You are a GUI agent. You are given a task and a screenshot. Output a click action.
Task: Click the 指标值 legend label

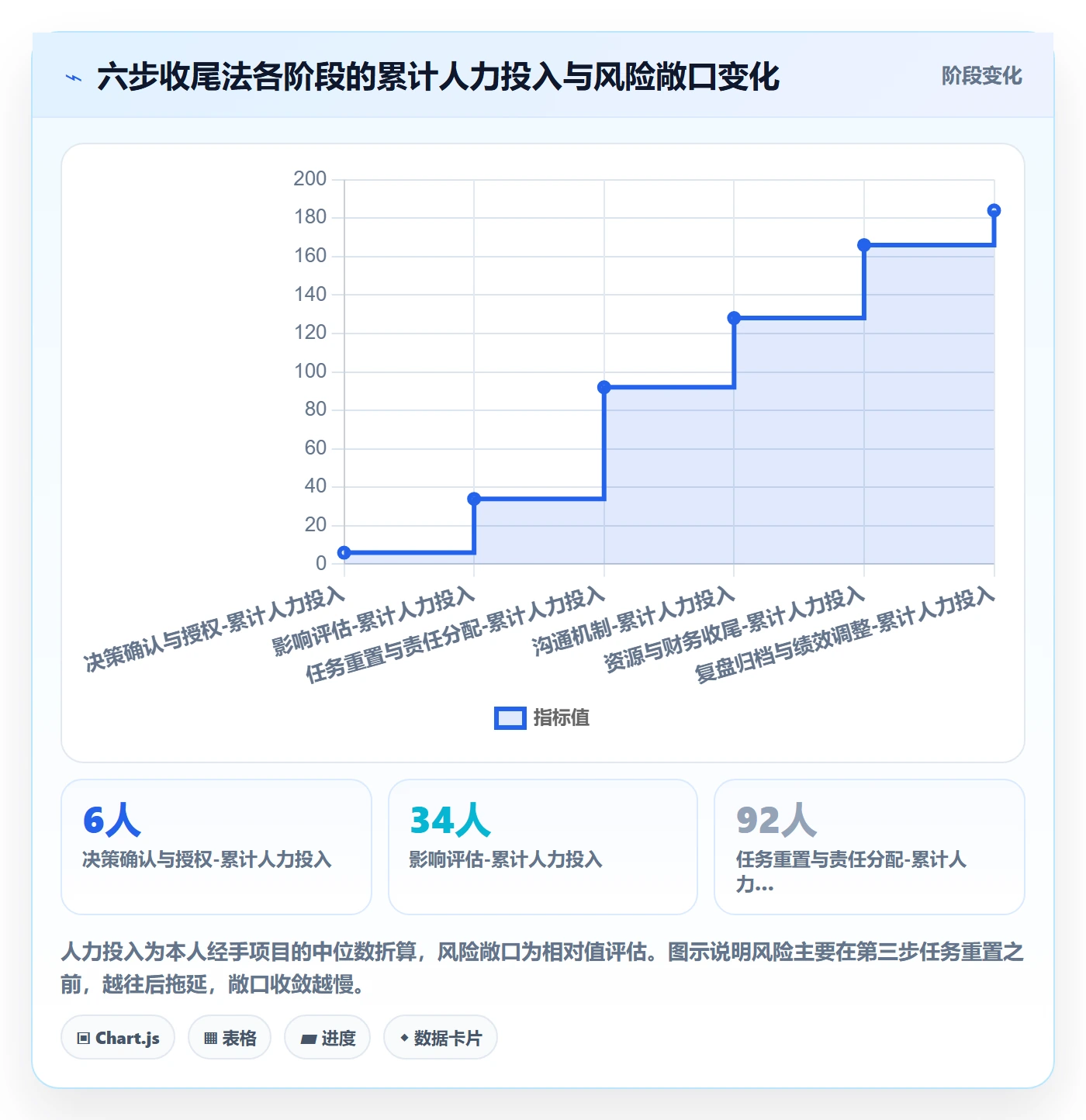pos(562,718)
